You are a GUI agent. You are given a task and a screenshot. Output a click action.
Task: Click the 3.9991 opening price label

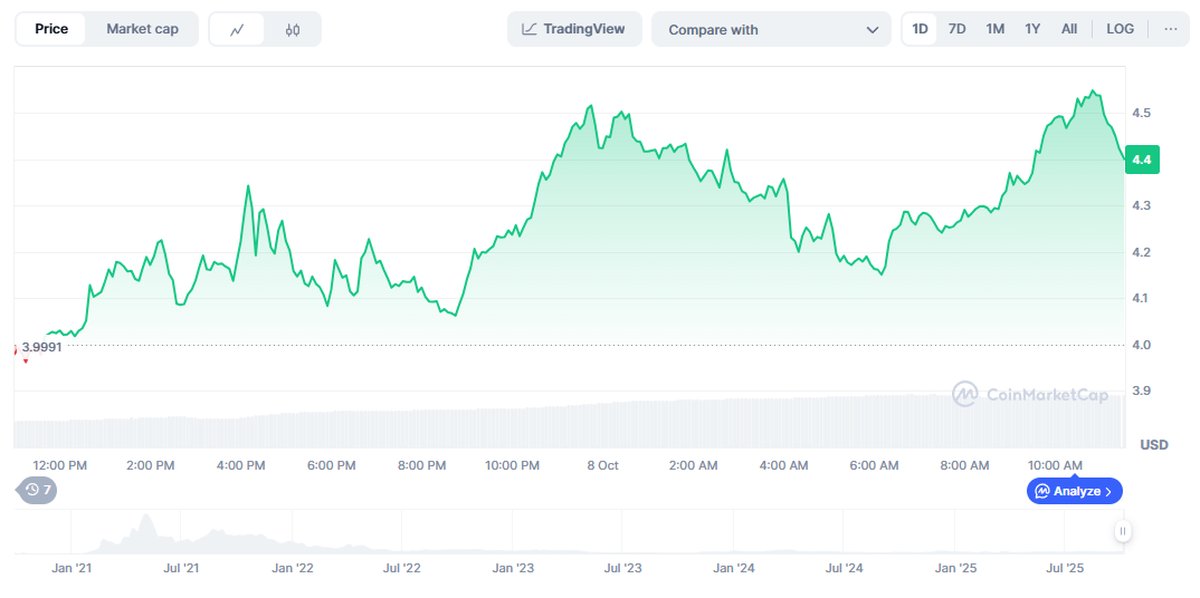41,347
